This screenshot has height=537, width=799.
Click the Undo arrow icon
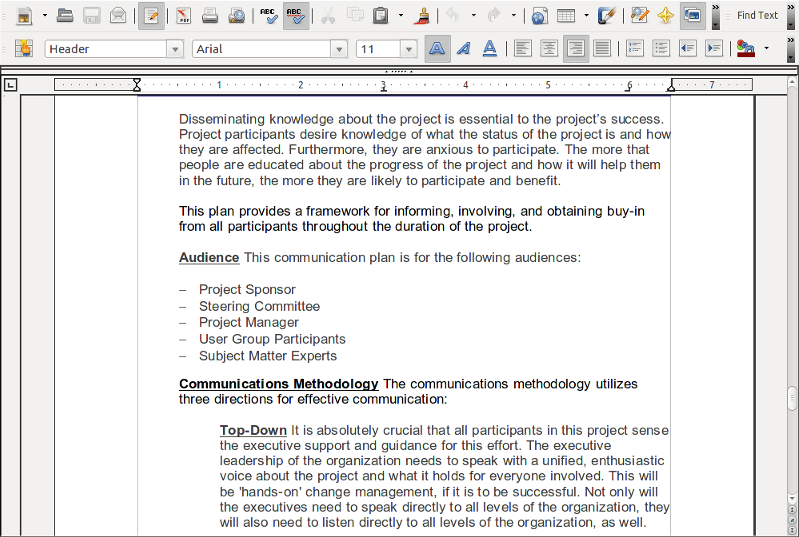pyautogui.click(x=452, y=16)
